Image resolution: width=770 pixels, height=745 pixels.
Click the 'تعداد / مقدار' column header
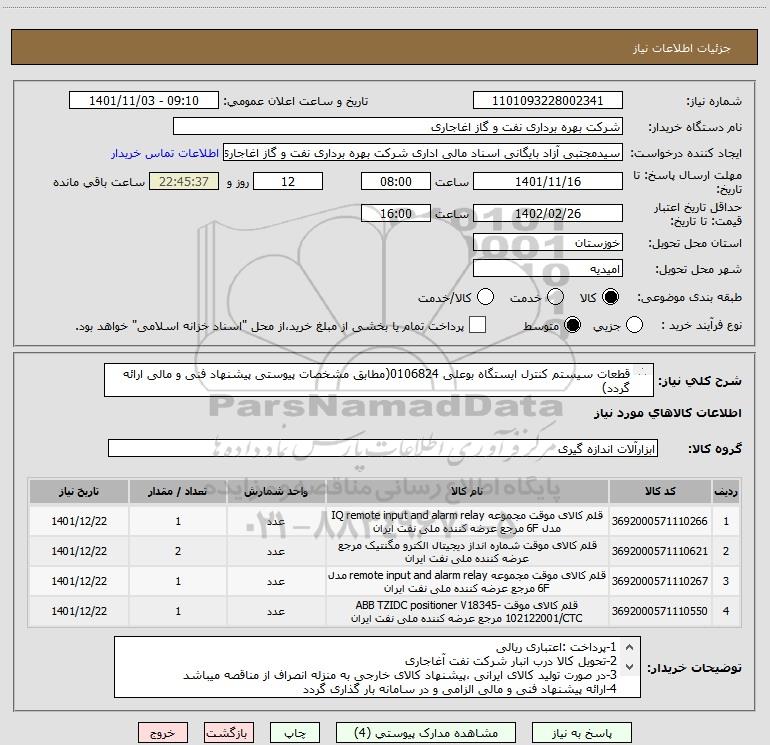(178, 491)
